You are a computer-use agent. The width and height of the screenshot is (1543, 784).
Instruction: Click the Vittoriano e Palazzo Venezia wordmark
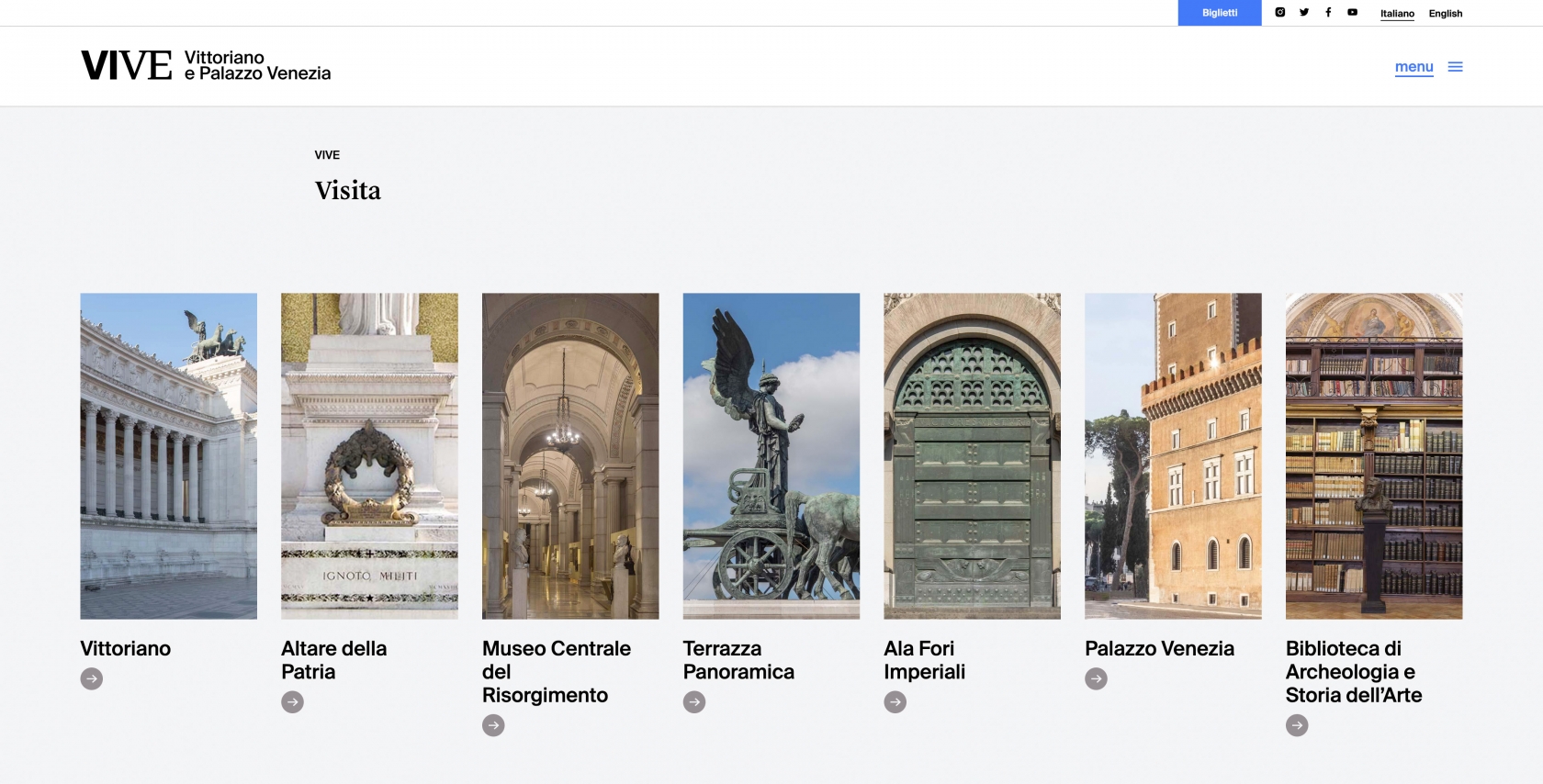pos(257,65)
